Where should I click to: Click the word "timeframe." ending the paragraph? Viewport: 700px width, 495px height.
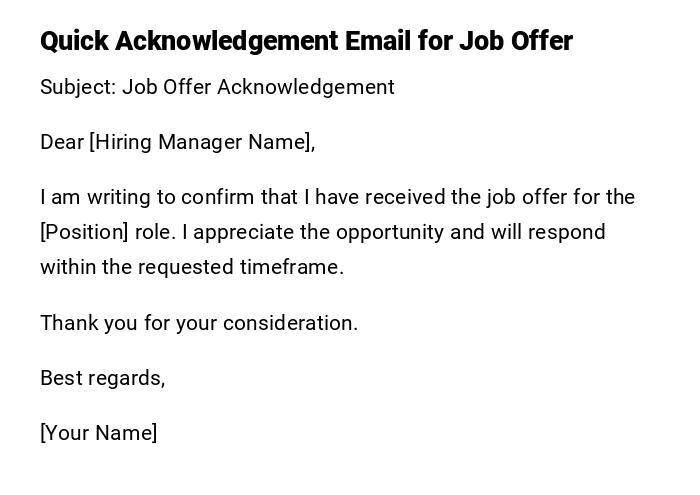[292, 267]
